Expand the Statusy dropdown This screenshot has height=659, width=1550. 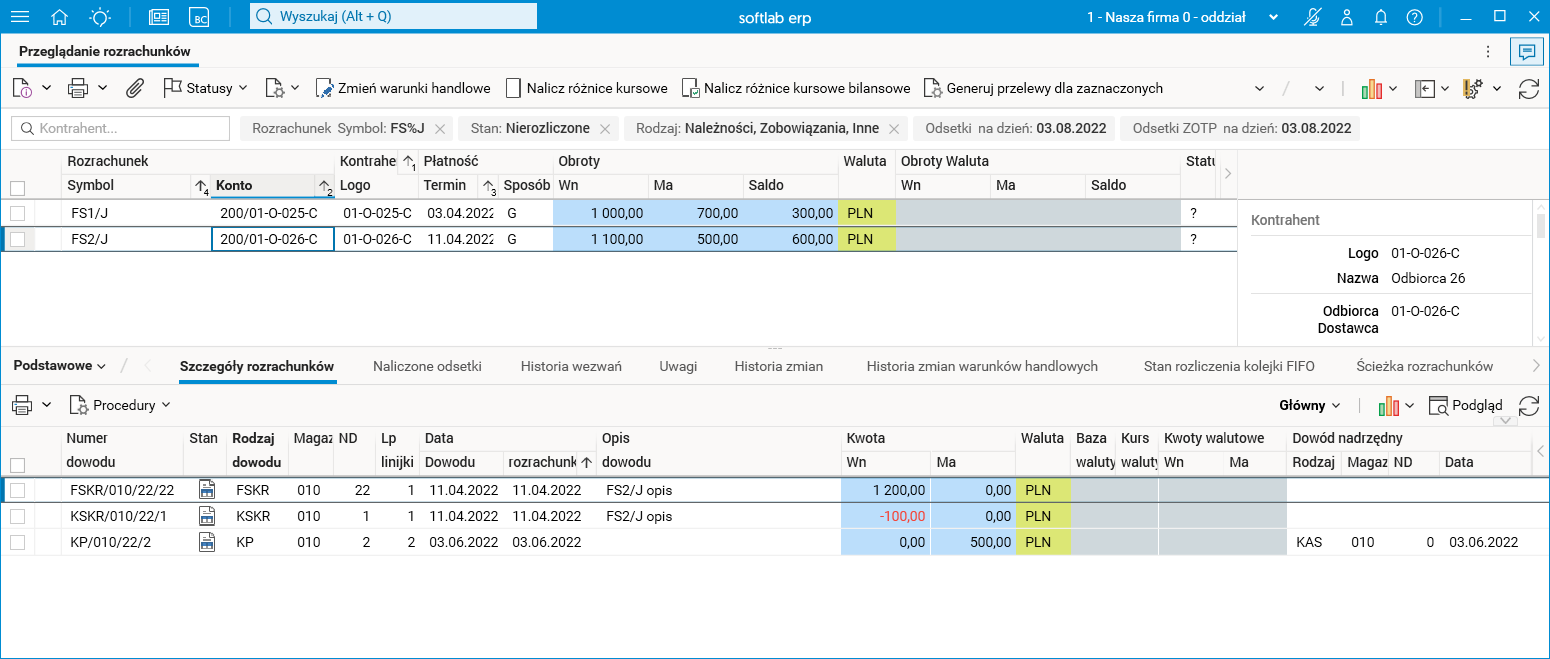click(x=205, y=88)
